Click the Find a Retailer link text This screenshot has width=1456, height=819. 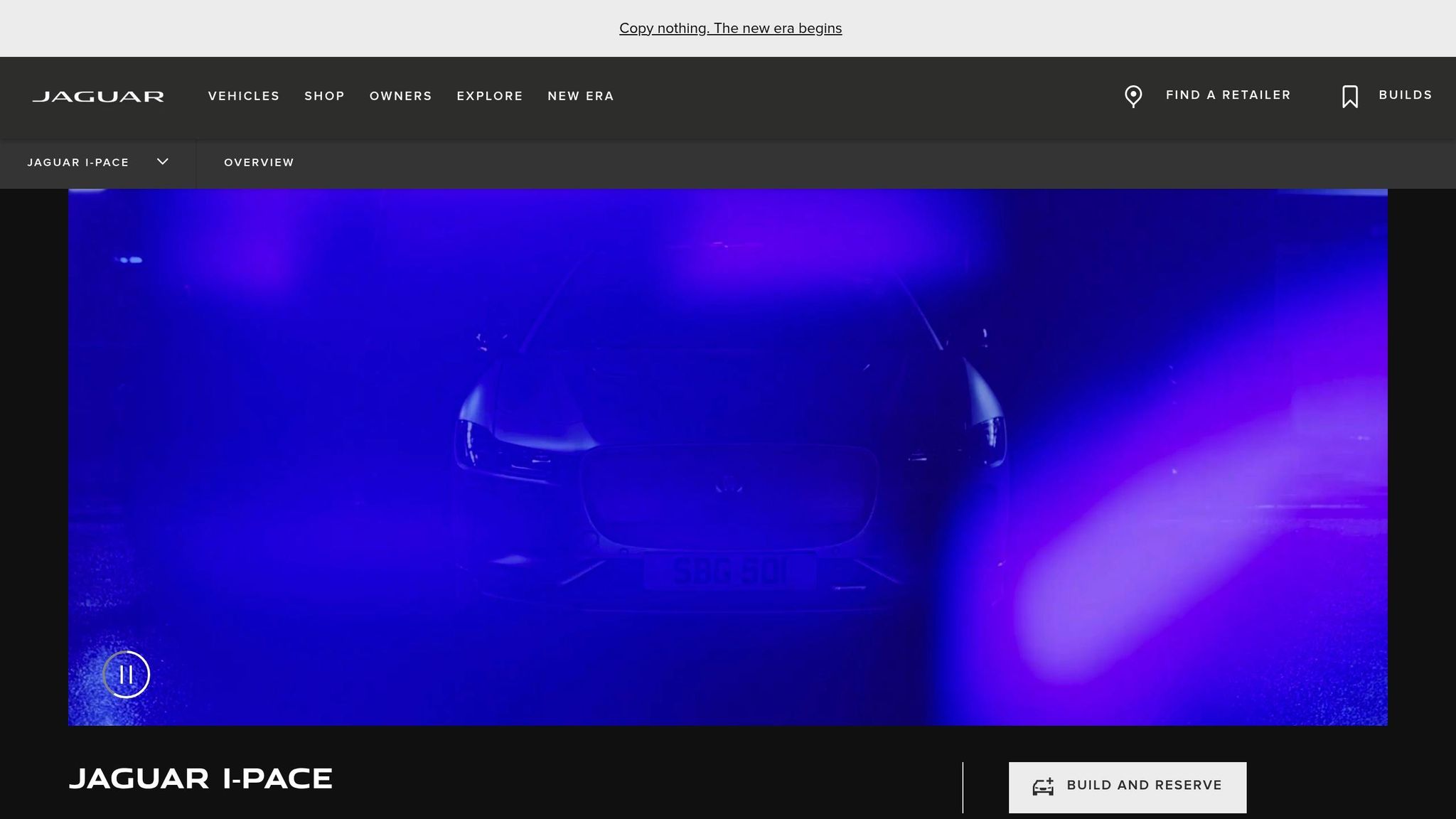coord(1228,95)
